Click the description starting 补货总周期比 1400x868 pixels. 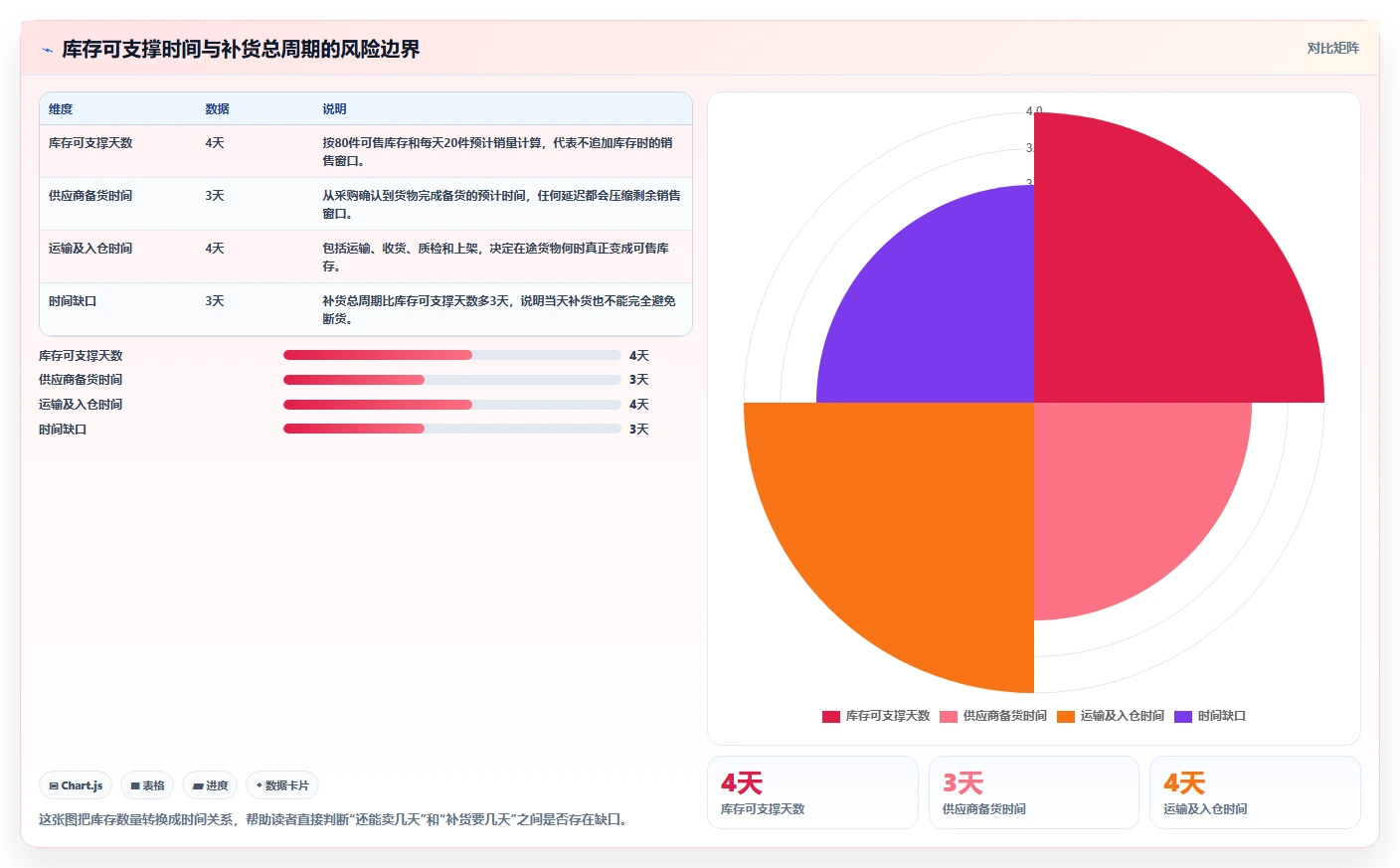pyautogui.click(x=499, y=309)
